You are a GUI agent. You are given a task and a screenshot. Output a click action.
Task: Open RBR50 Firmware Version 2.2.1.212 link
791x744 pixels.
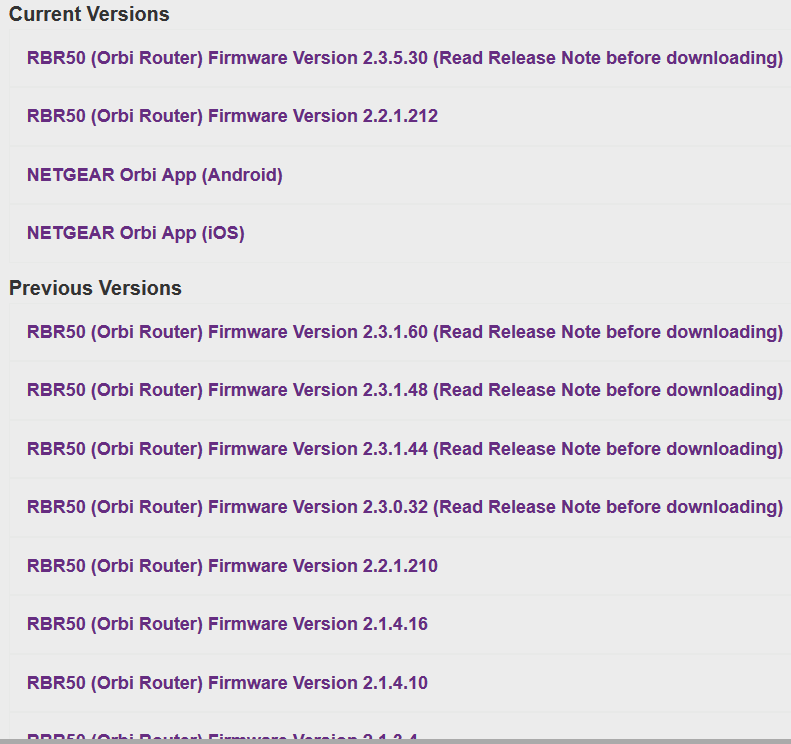(x=232, y=116)
